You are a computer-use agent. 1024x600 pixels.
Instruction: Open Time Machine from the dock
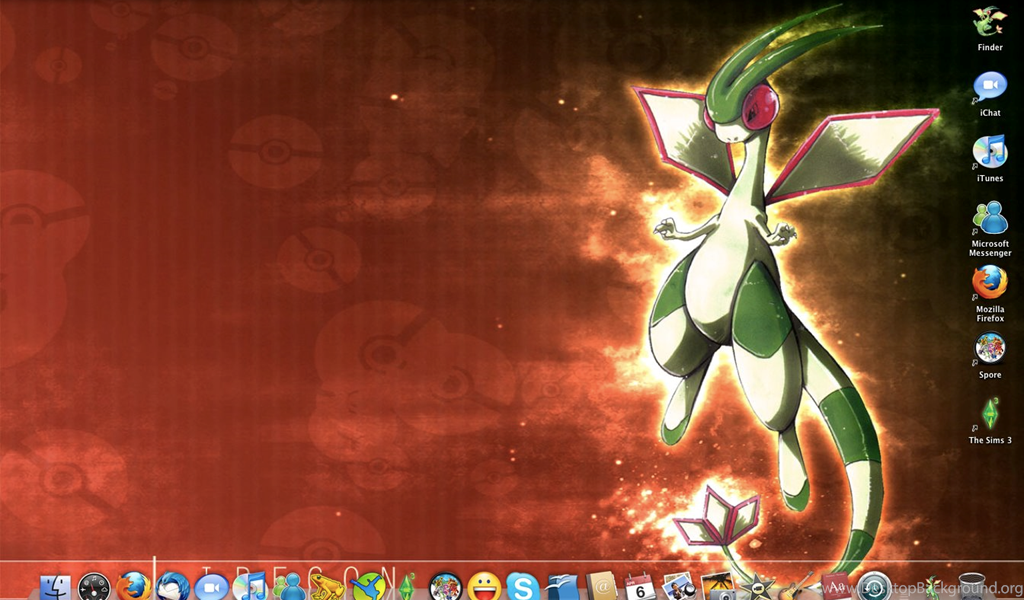[874, 587]
